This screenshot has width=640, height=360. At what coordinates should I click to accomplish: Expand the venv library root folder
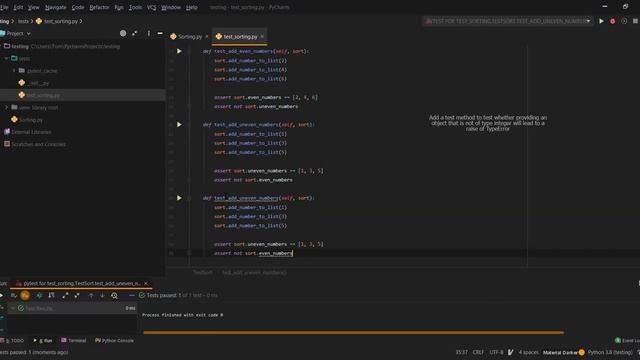click(7, 107)
